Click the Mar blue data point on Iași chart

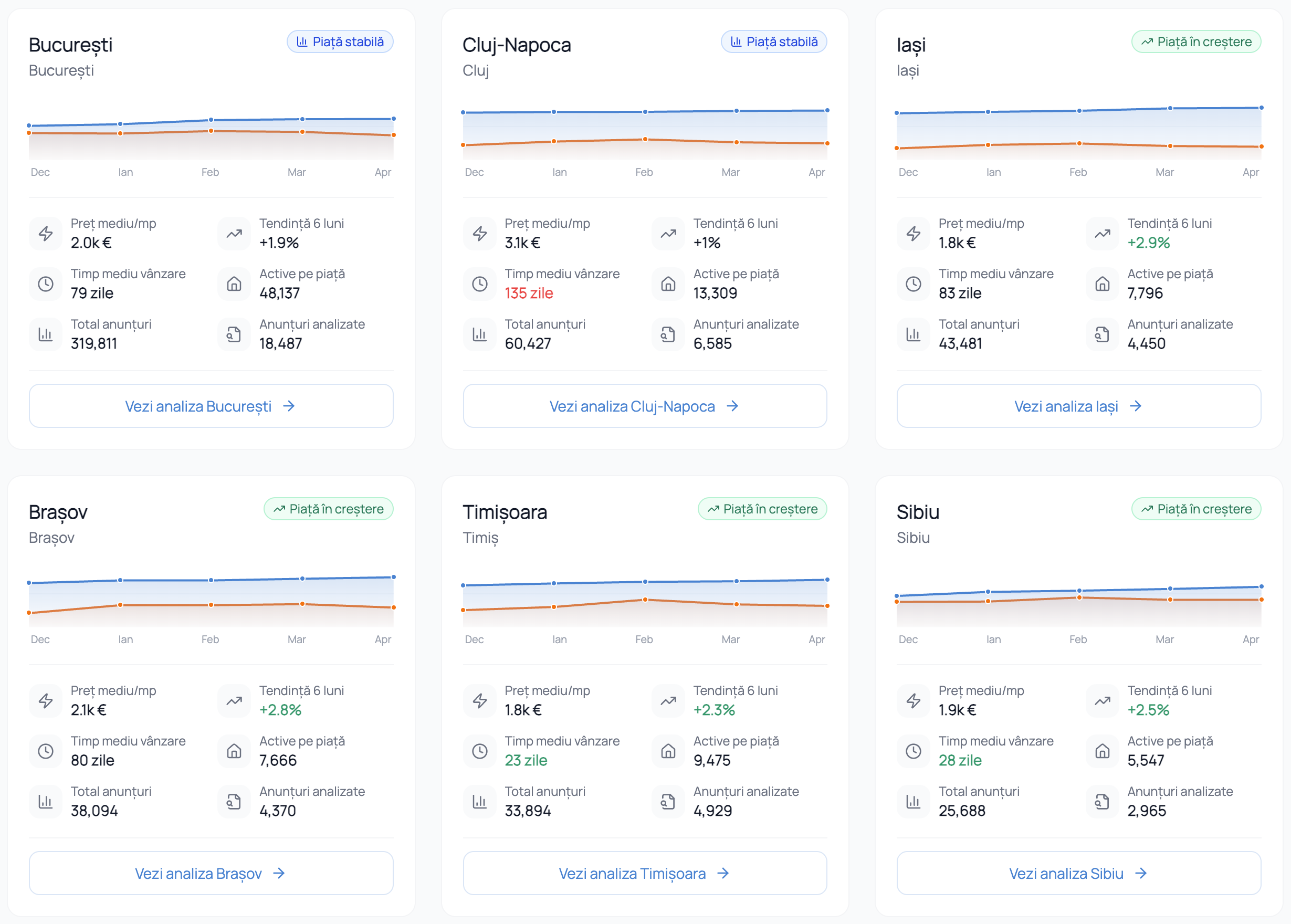pos(1170,108)
